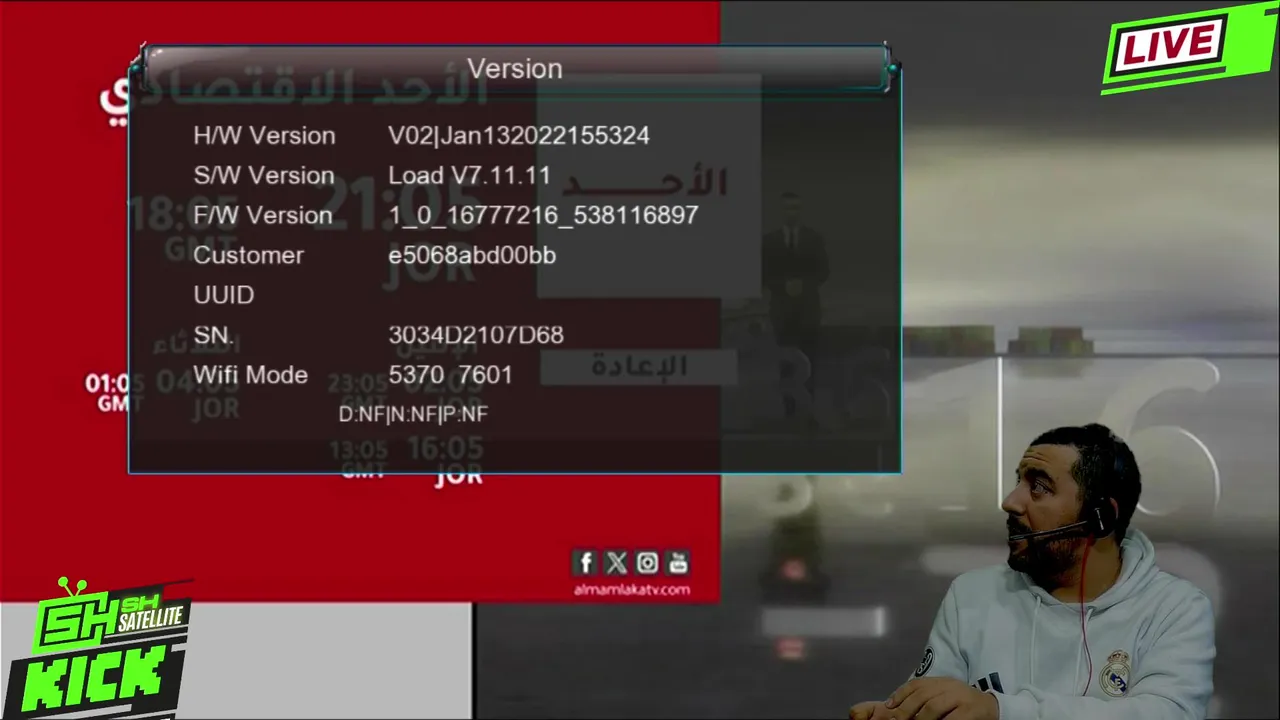The height and width of the screenshot is (720, 1280).
Task: Select the SN. label
Action: (213, 335)
